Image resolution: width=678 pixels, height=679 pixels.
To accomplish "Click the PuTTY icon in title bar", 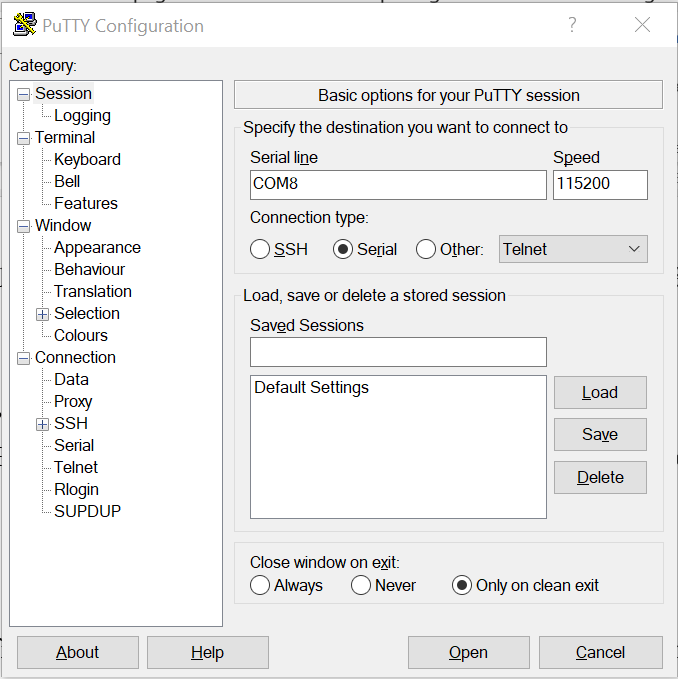I will pyautogui.click(x=24, y=24).
